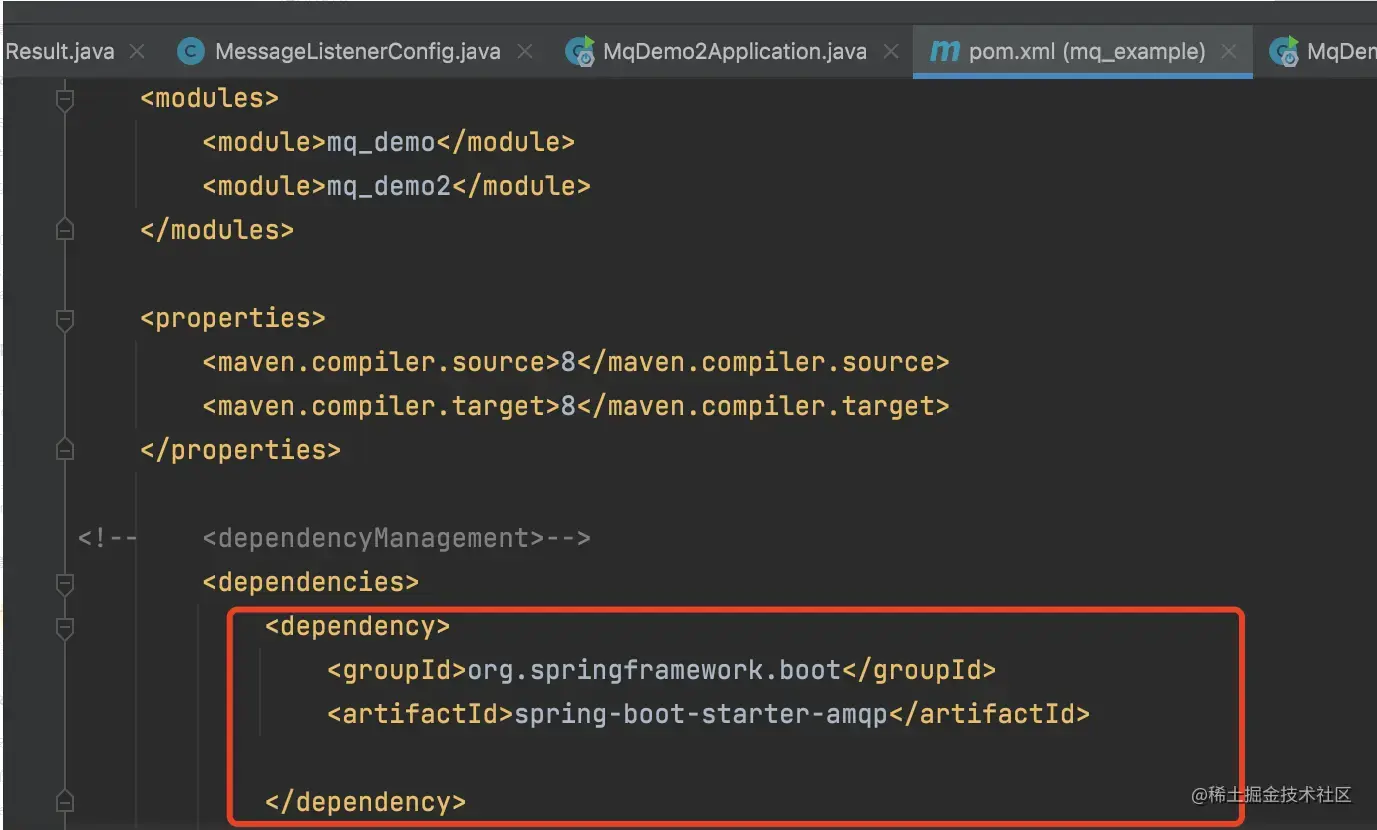Click the opening <properties> tag text
This screenshot has width=1377, height=830.
pyautogui.click(x=232, y=318)
